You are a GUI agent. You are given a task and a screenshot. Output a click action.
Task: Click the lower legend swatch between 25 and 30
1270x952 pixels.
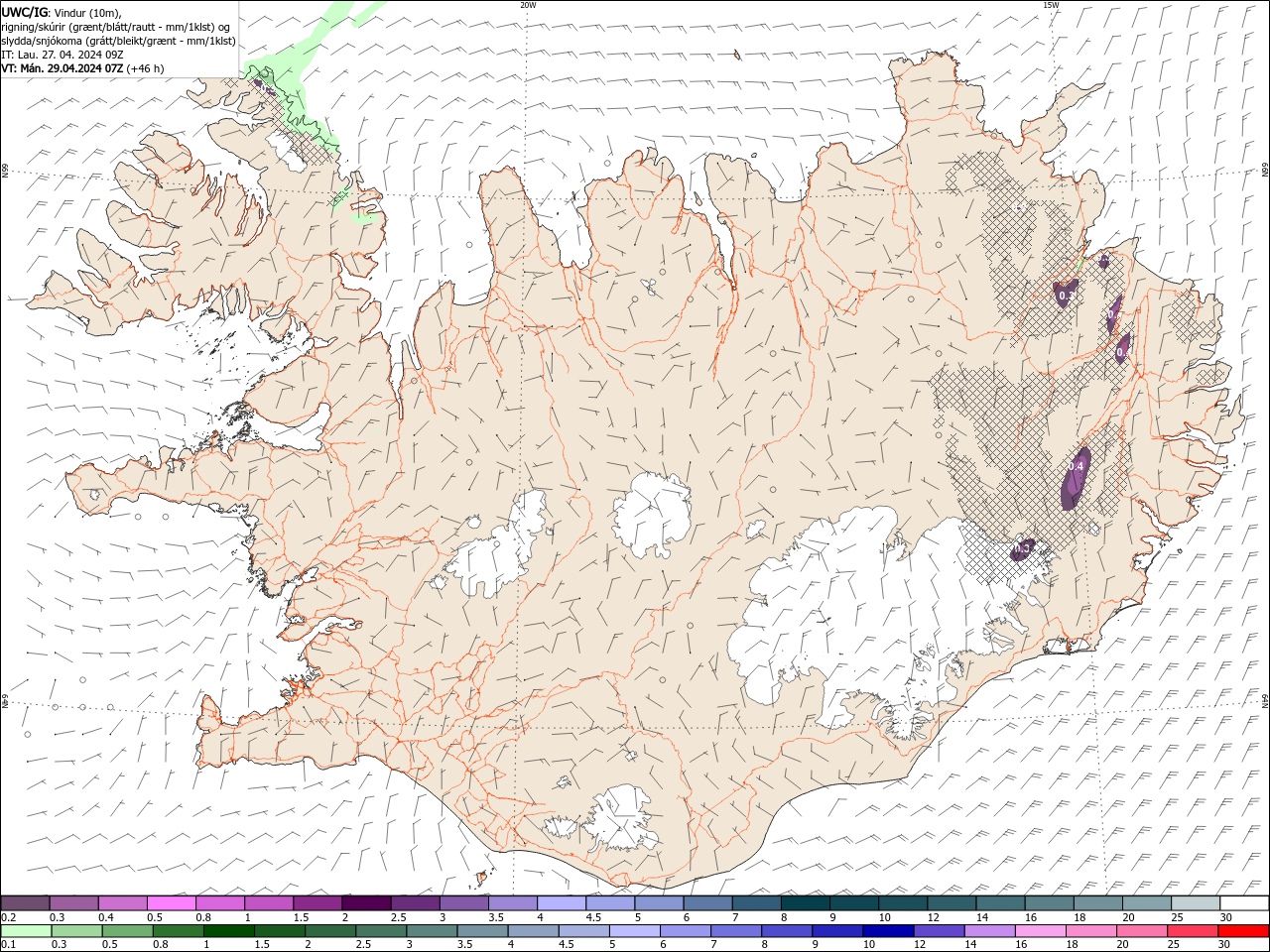point(1192,931)
